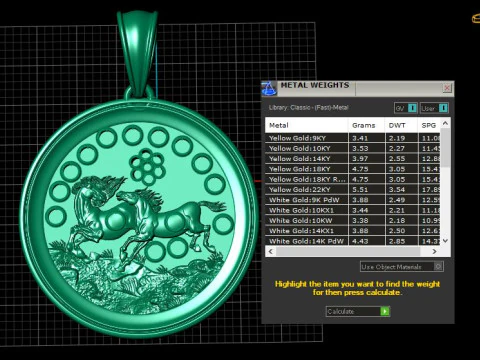Select the White Gold:10KX1 row
480x360 pixels.
click(x=353, y=210)
